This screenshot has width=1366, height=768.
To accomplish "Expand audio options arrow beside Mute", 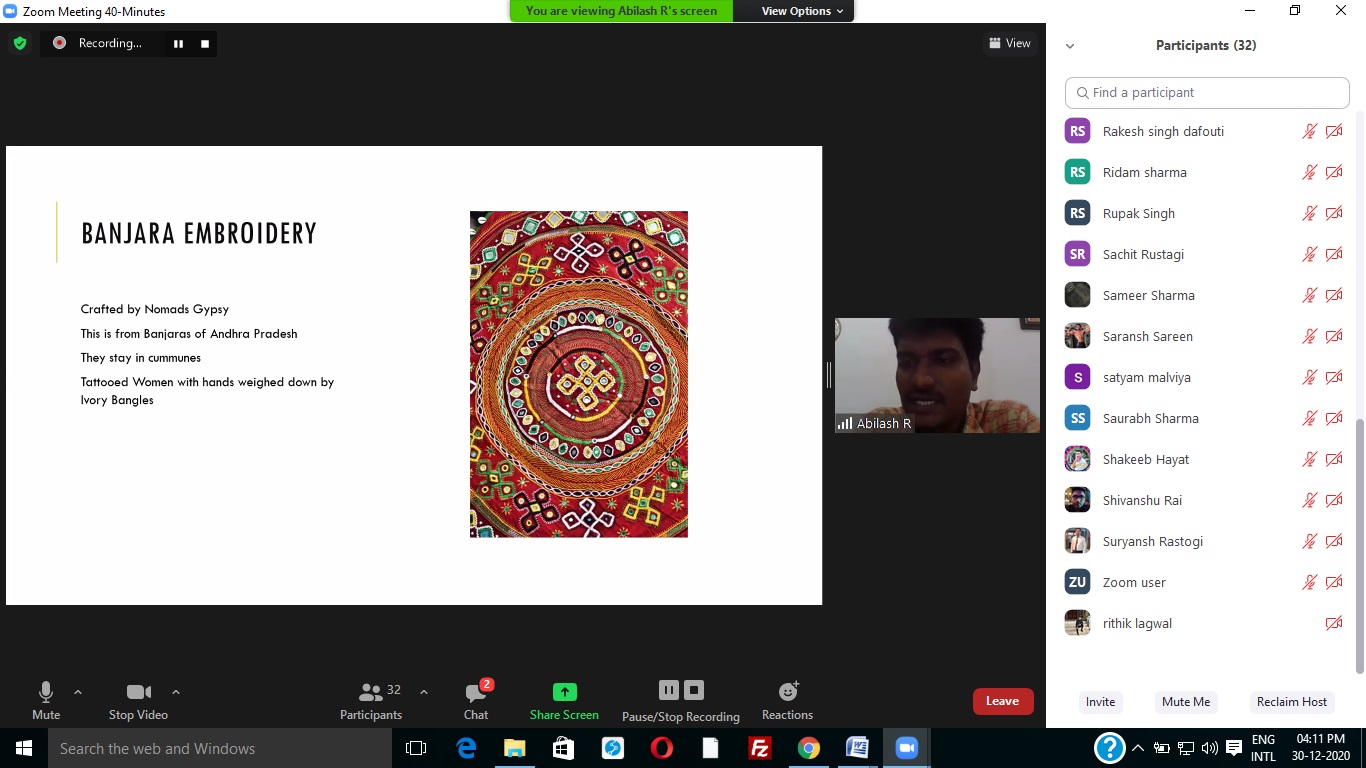I will pyautogui.click(x=78, y=692).
